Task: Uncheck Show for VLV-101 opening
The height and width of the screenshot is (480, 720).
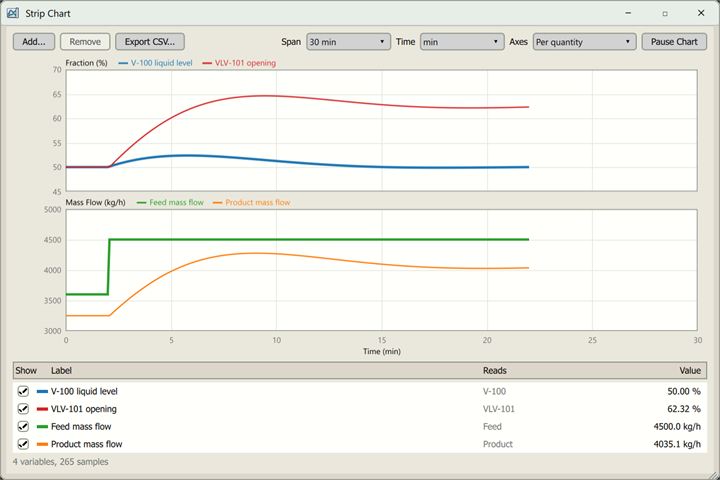Action: tap(23, 409)
